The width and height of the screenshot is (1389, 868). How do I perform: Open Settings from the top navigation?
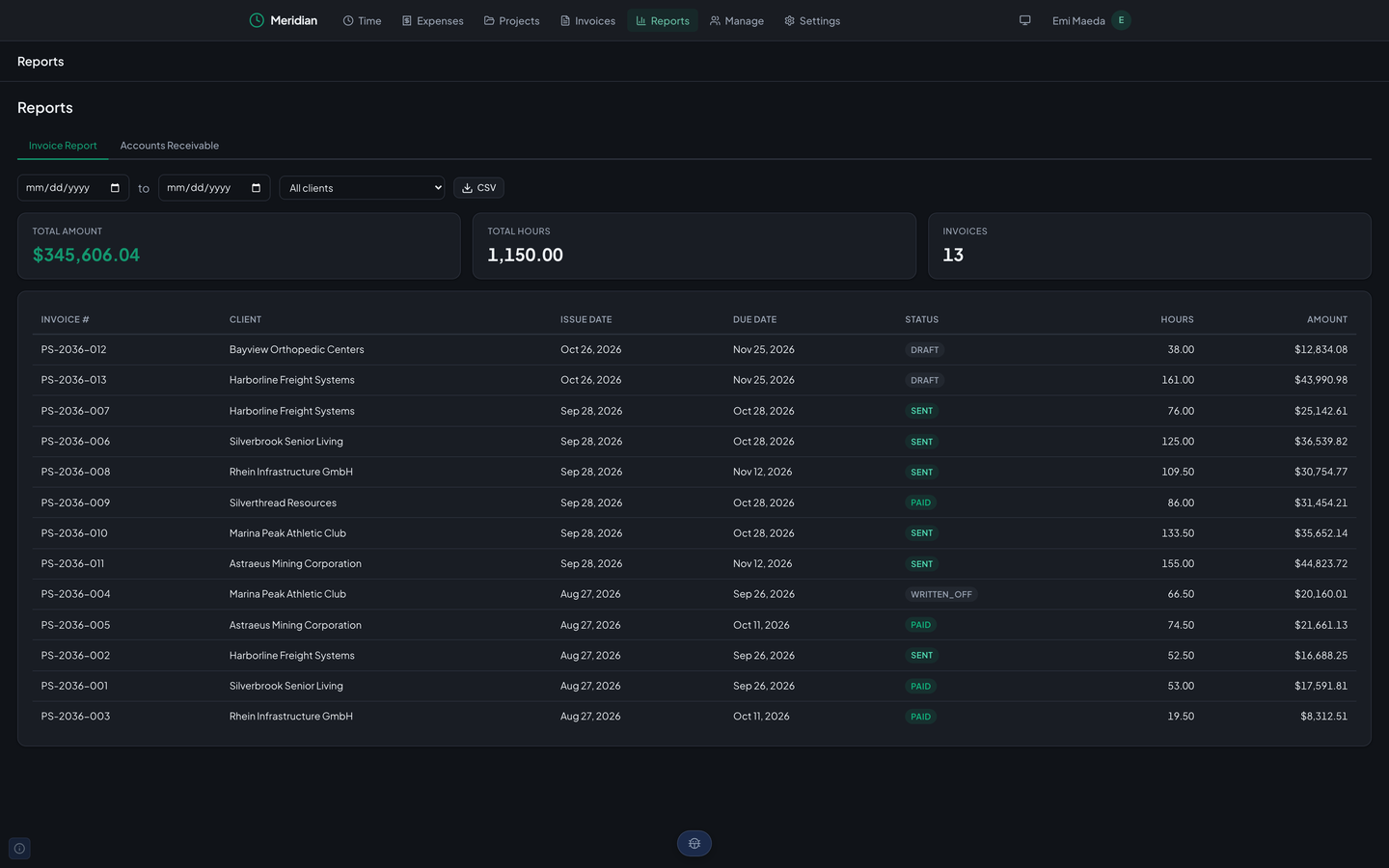click(812, 20)
